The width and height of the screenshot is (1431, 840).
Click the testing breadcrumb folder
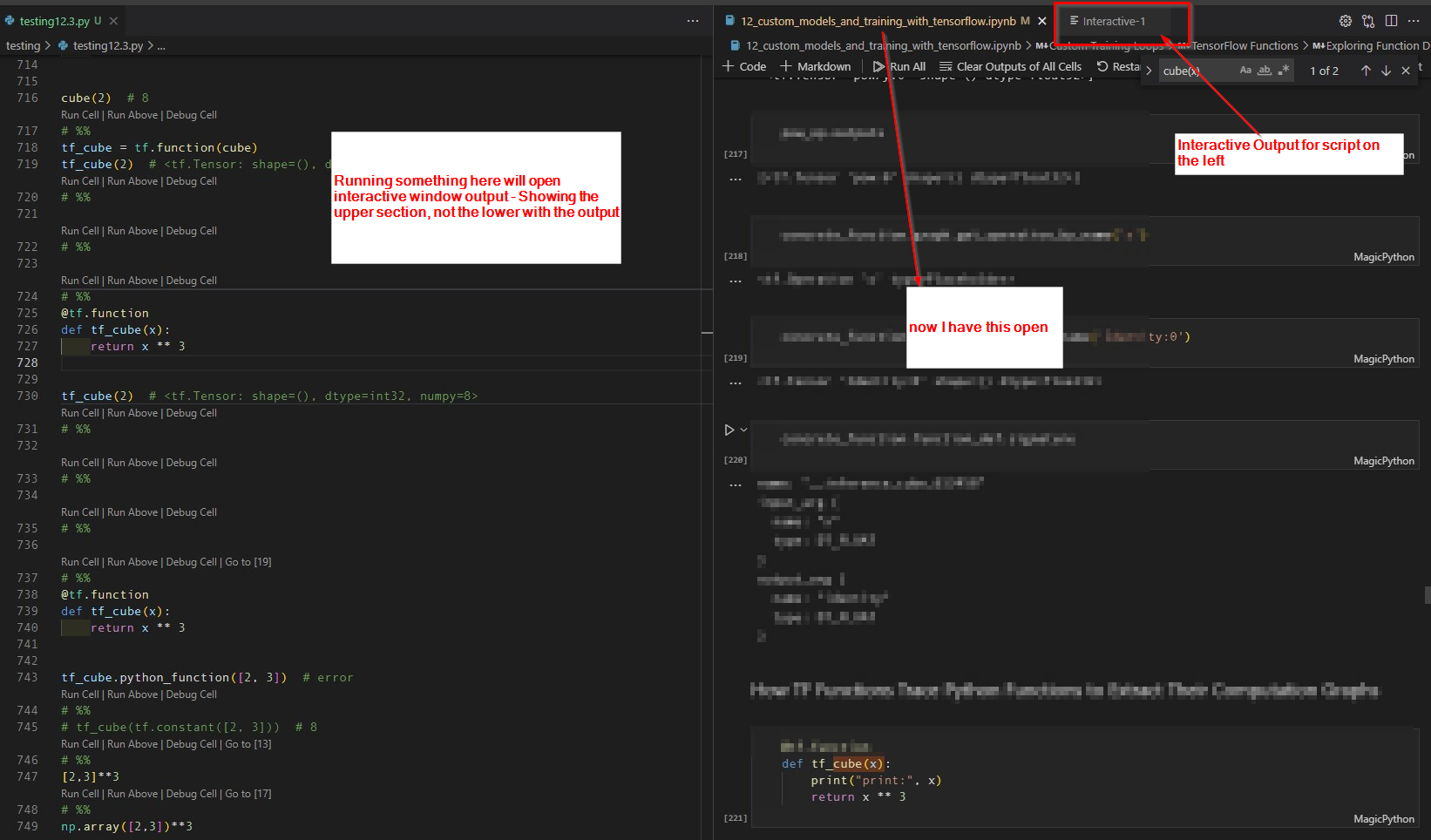click(x=23, y=45)
